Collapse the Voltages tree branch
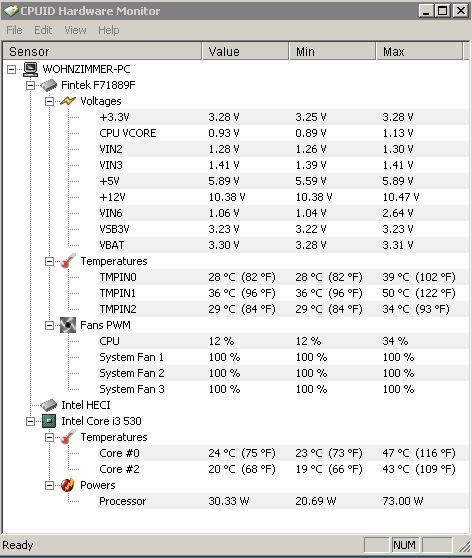472x558 pixels. tap(49, 101)
